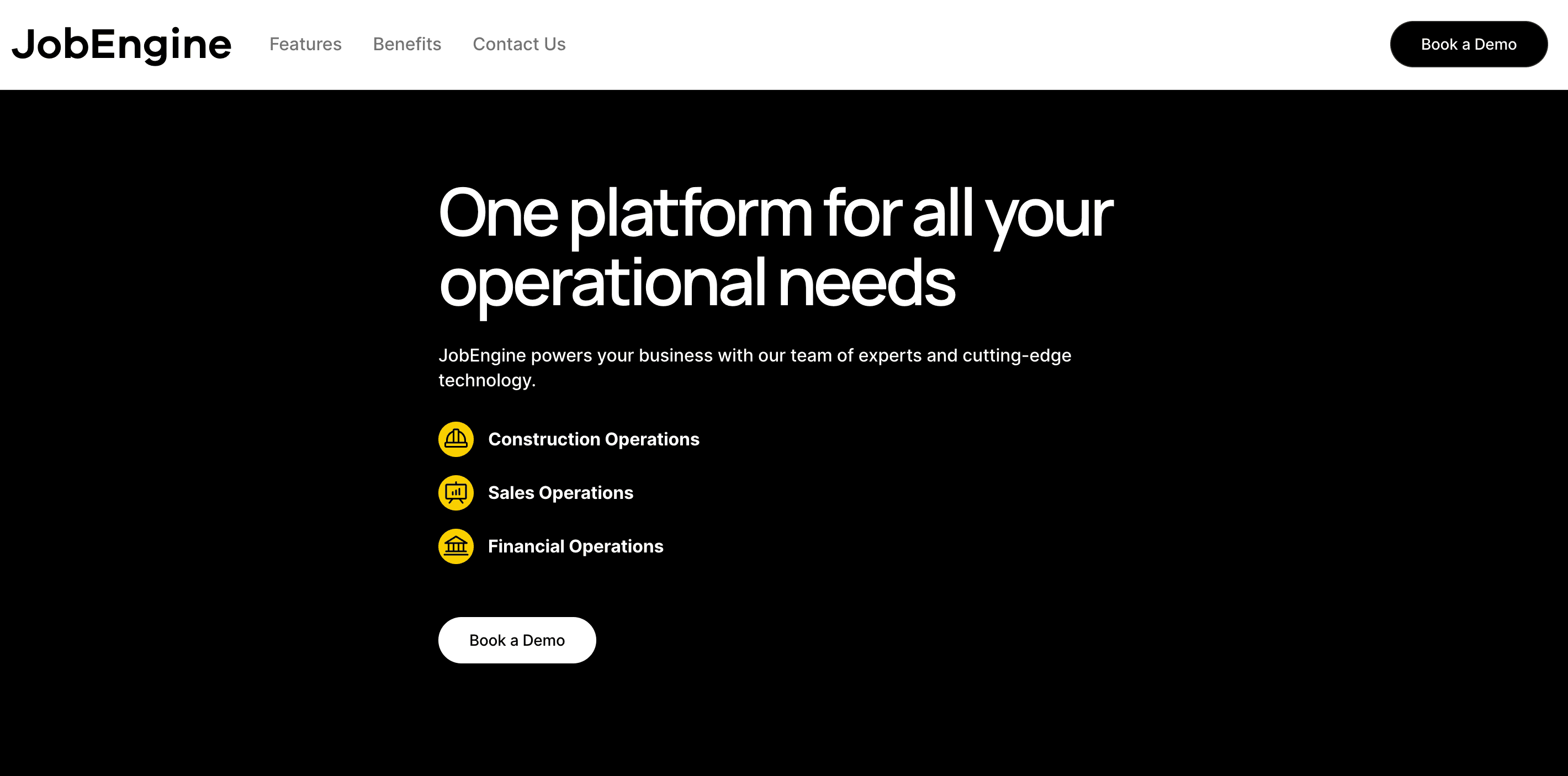This screenshot has height=776, width=1568.
Task: Select the Financial Operations text entry
Action: click(x=575, y=546)
